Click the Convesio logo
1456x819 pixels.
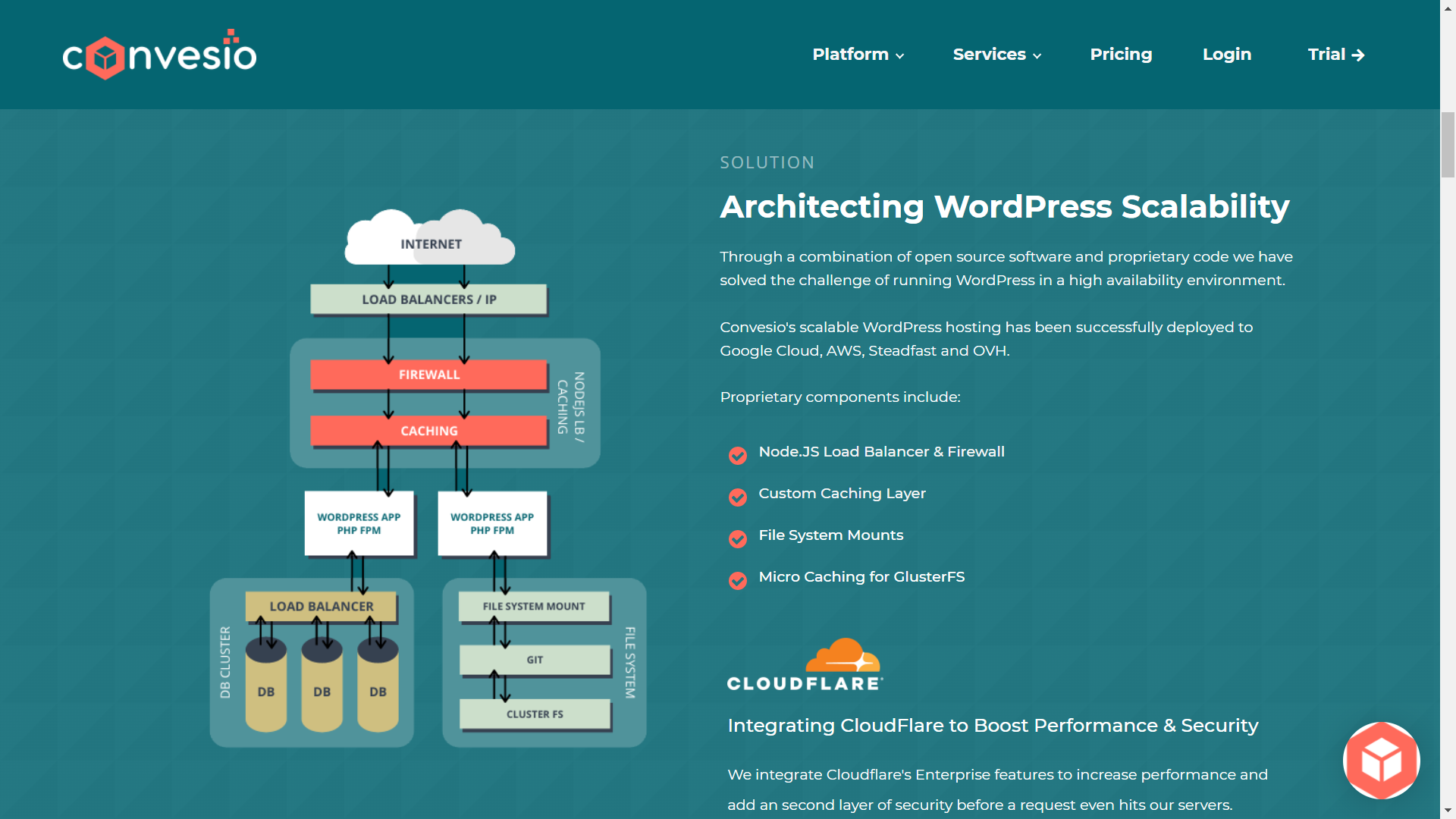click(x=158, y=53)
